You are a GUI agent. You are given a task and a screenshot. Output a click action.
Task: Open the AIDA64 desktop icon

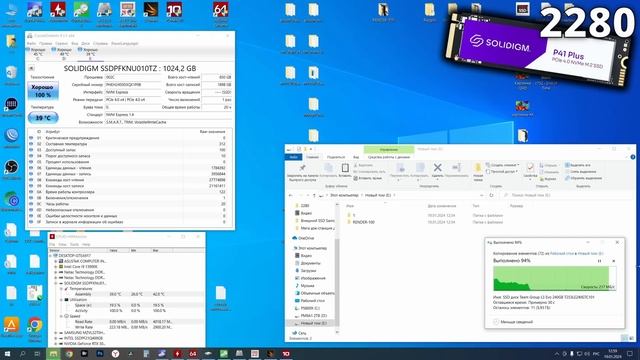221,10
